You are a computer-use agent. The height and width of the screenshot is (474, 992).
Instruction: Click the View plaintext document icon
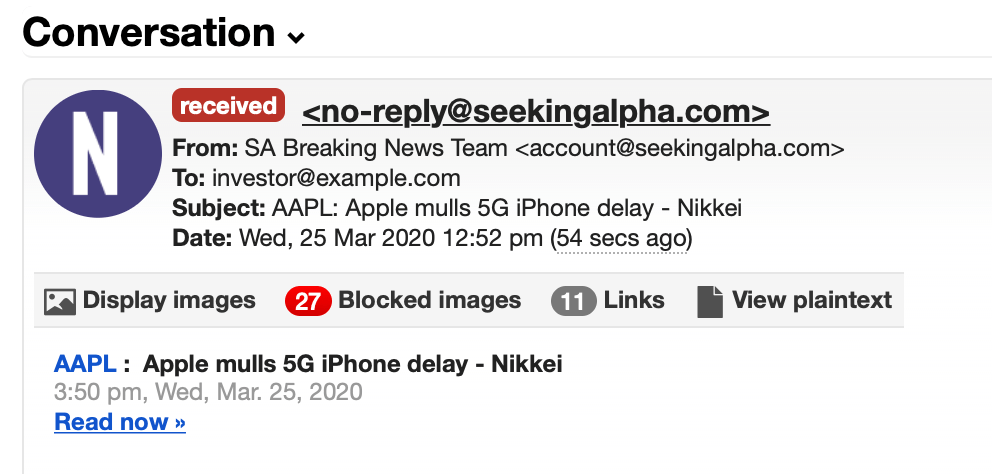710,301
